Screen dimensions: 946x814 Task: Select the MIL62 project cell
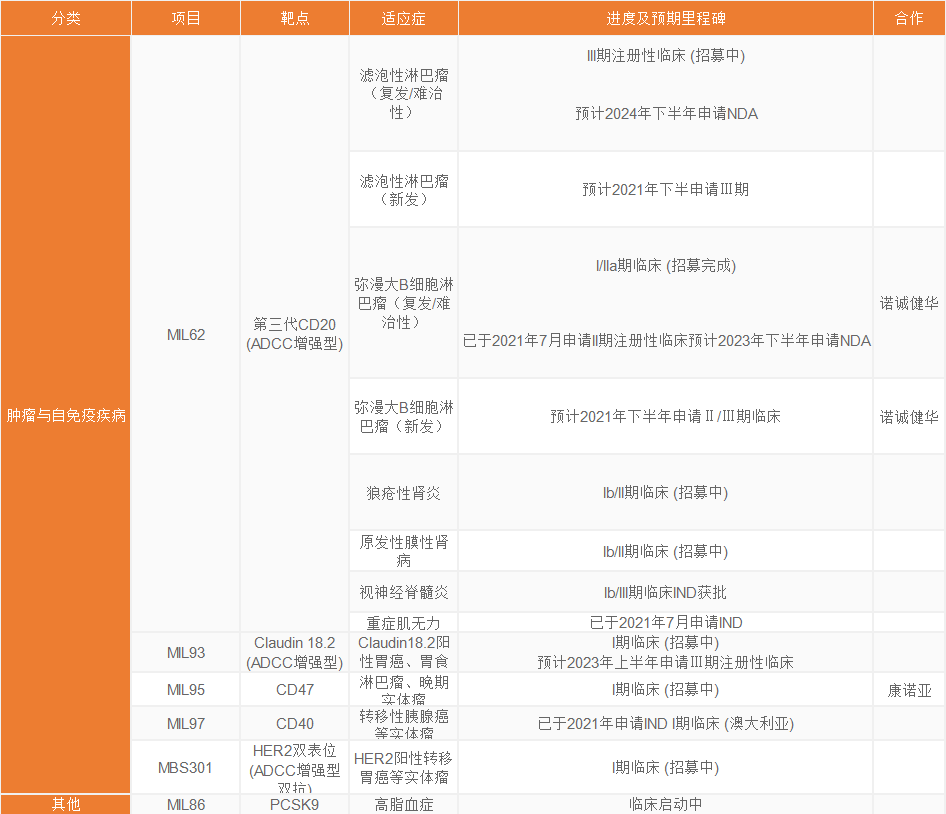[186, 334]
